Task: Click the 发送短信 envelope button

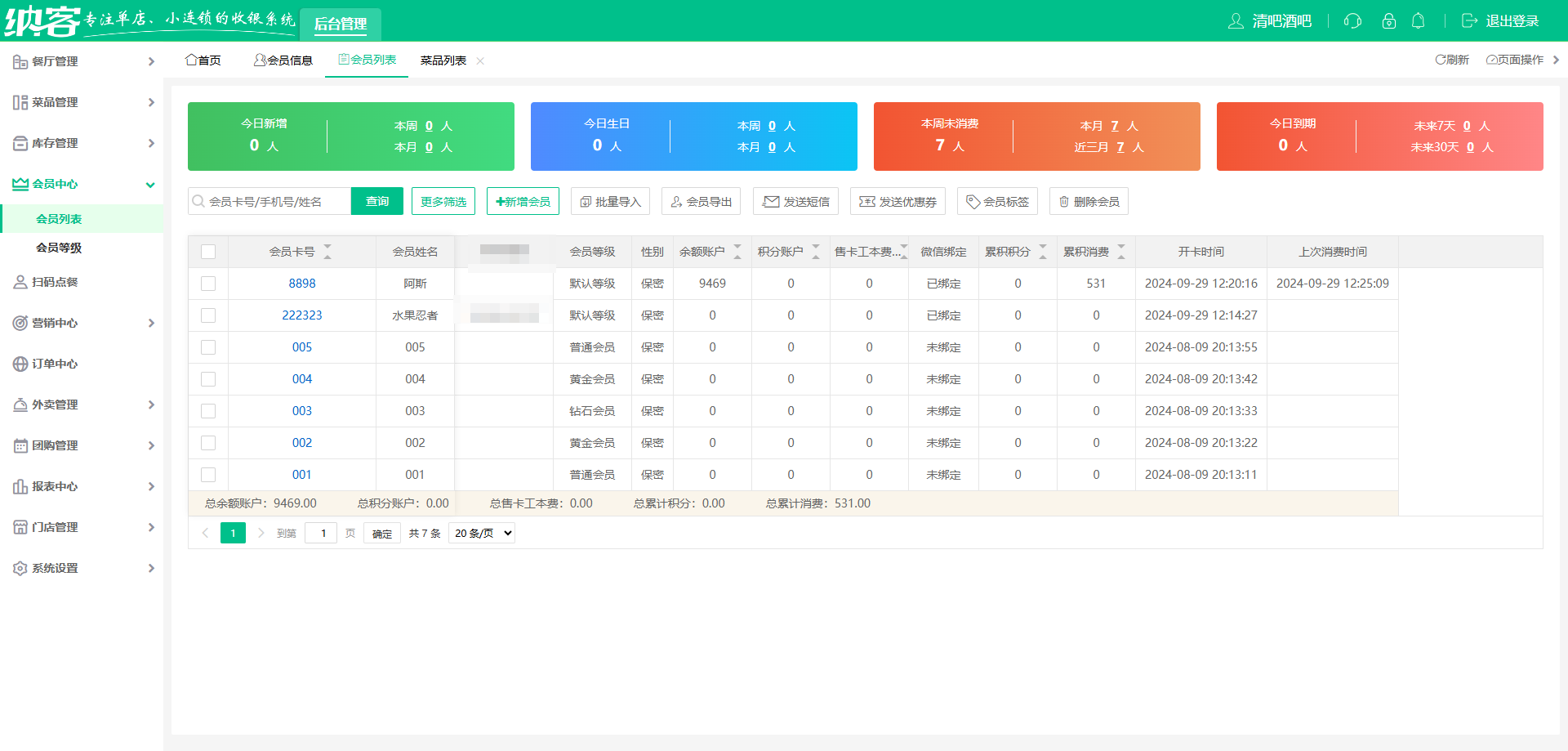Action: [795, 201]
